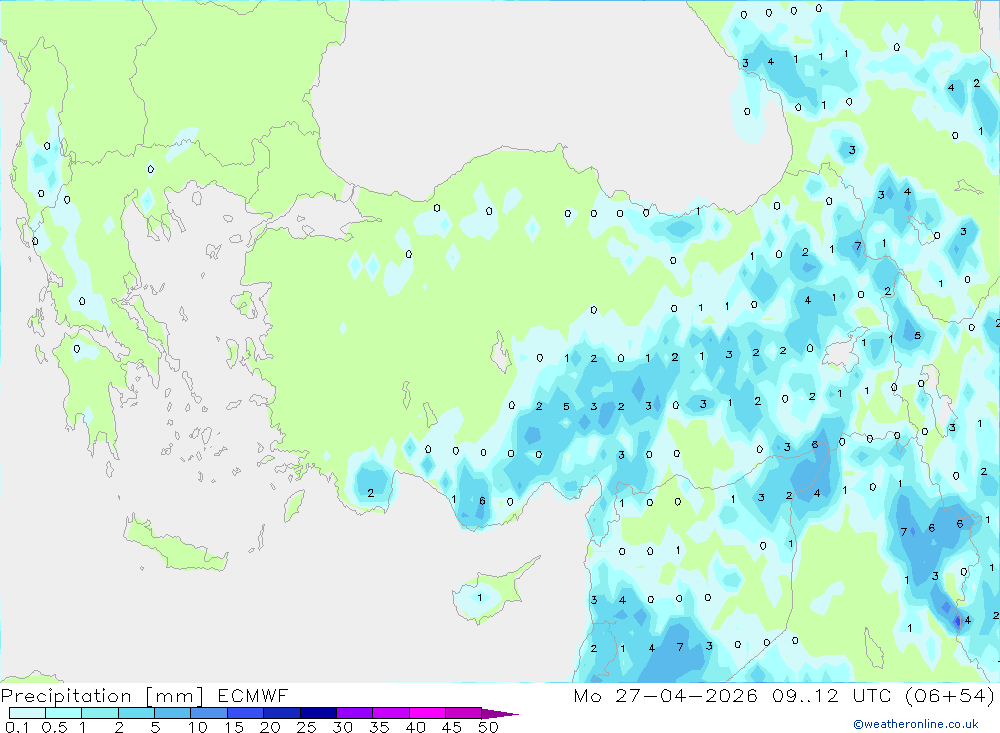Click the "Mo 27-04-2026" date text
Screen dimensions: 1000x733
(665, 695)
